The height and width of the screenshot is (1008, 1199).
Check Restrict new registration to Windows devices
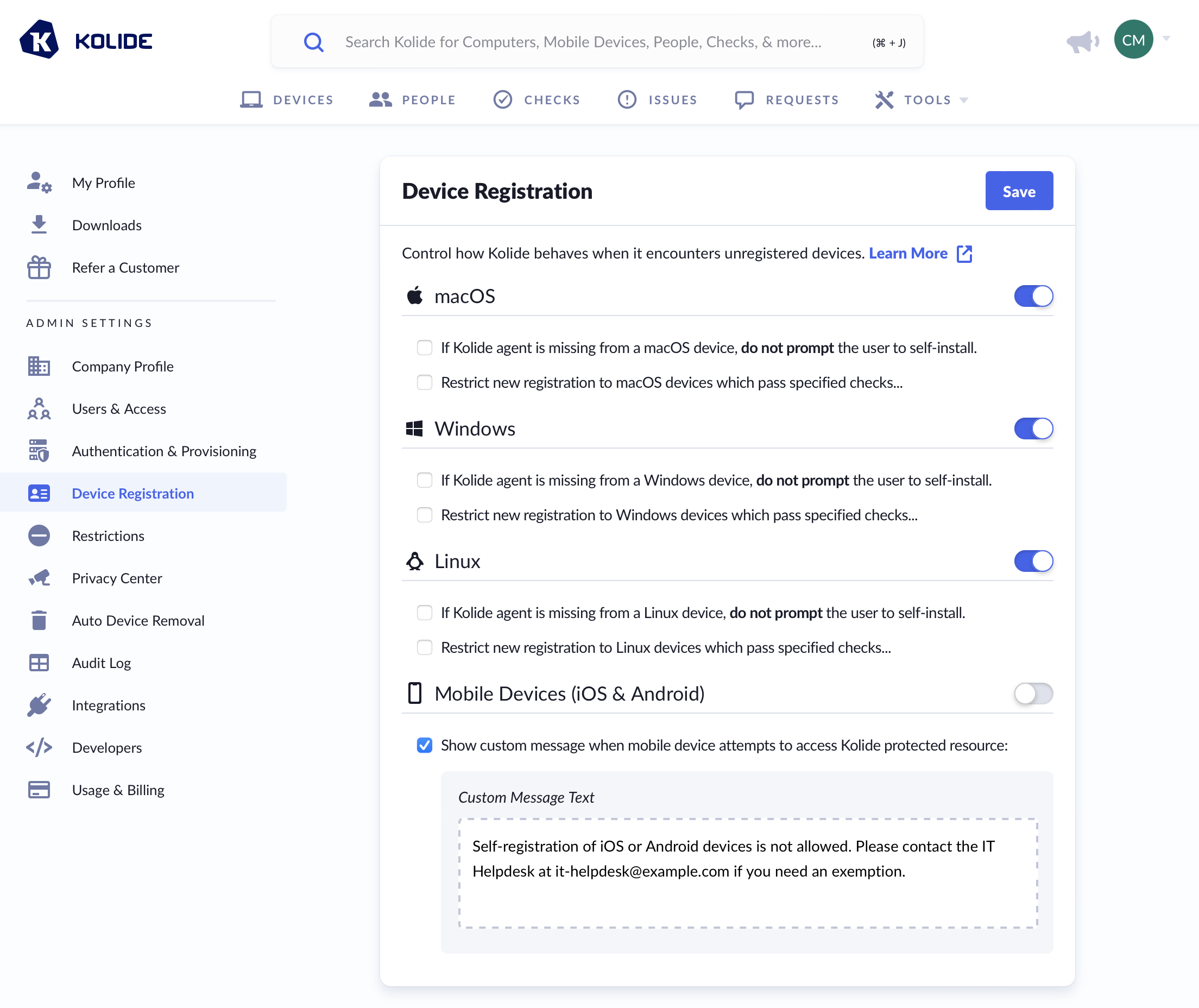pyautogui.click(x=425, y=515)
